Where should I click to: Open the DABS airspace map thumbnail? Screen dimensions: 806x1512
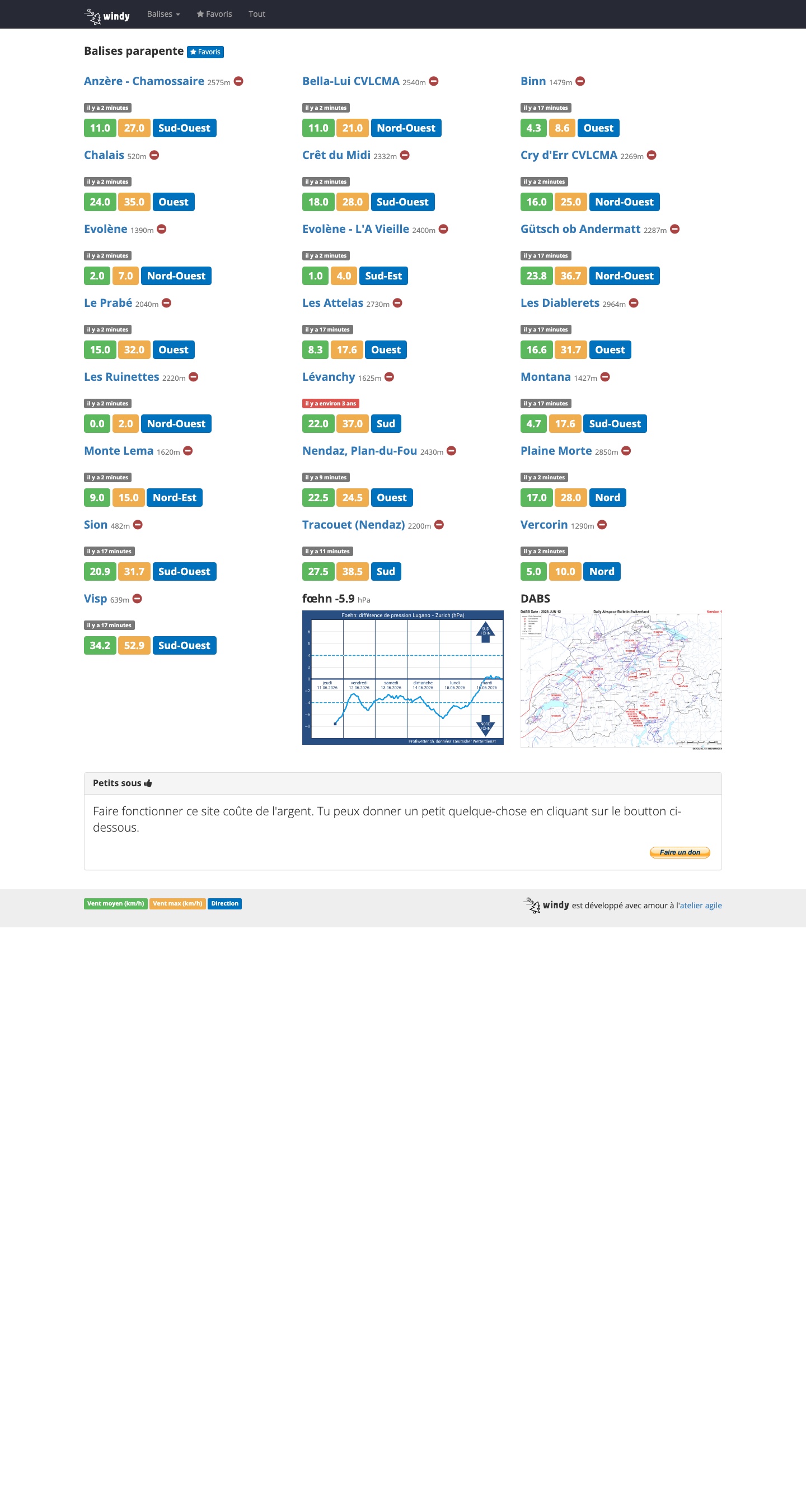pos(621,680)
